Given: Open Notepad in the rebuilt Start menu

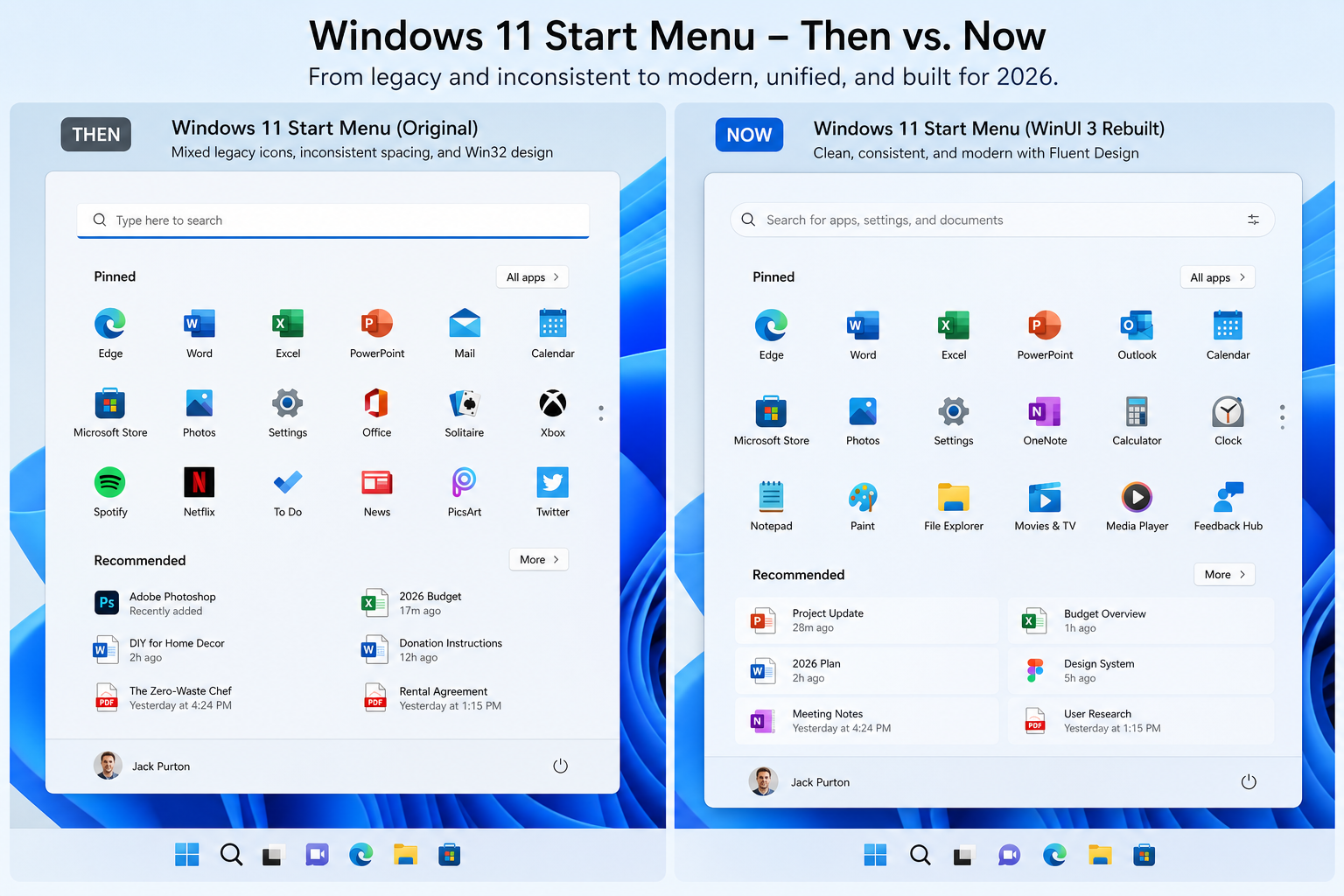Looking at the screenshot, I should (x=771, y=507).
